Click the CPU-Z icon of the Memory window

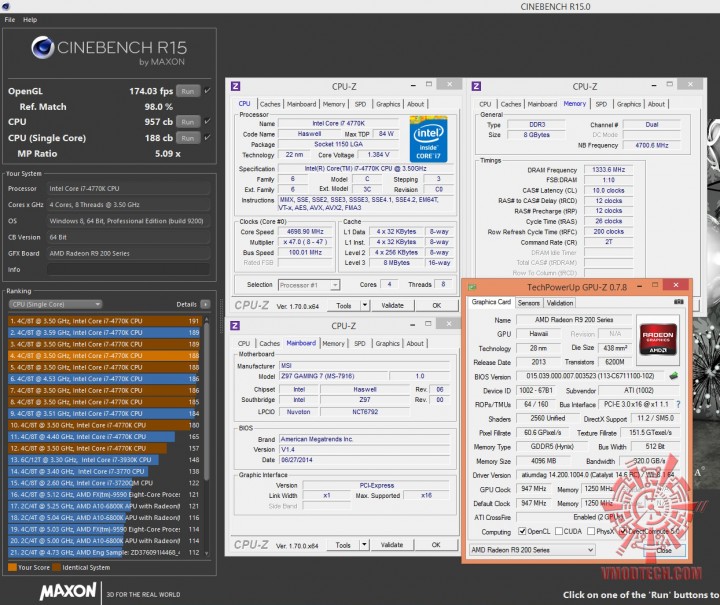tap(476, 86)
